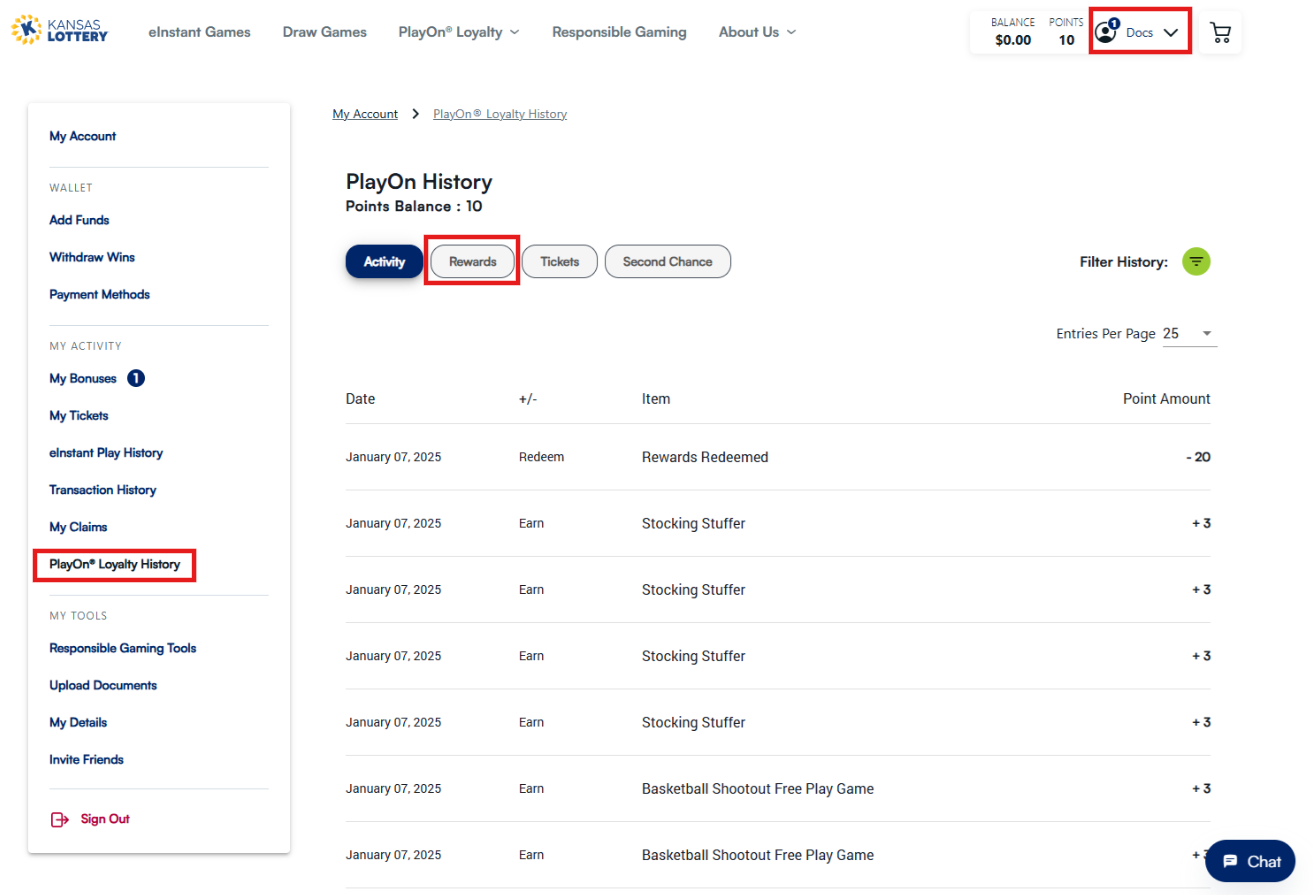Open Responsible Gaming Tools
Screen dimensions: 1313x895
pyautogui.click(x=123, y=648)
